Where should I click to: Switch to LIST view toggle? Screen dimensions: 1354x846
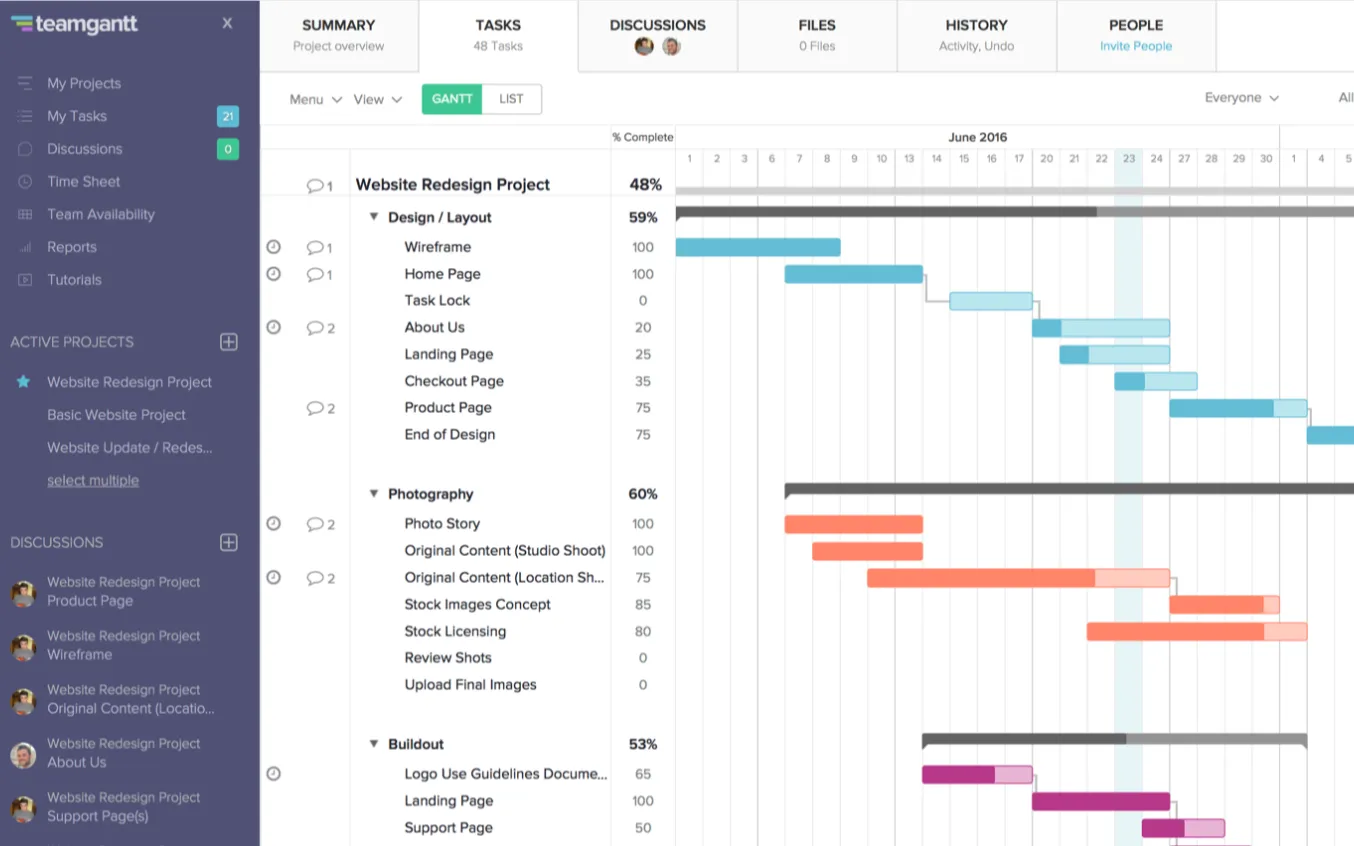[511, 99]
